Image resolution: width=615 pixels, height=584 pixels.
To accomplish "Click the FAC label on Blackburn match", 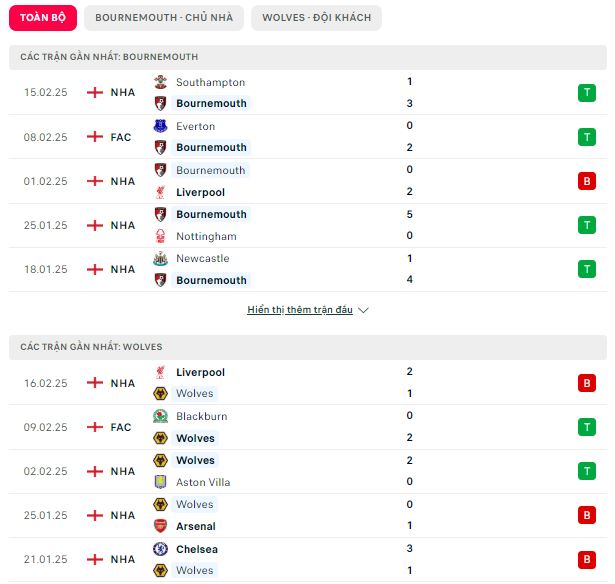I will tap(121, 427).
